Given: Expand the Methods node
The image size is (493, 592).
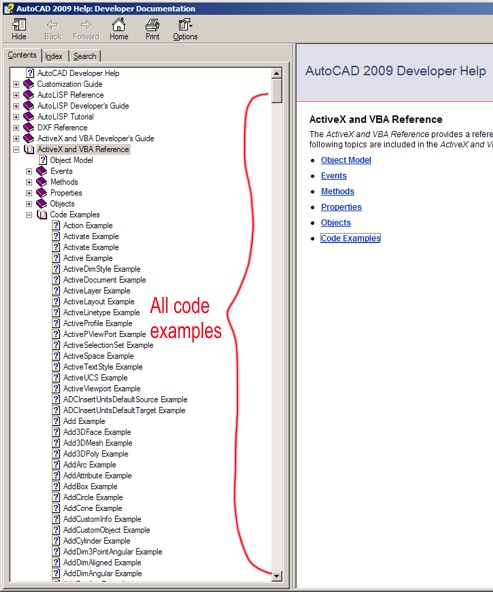Looking at the screenshot, I should [x=29, y=182].
